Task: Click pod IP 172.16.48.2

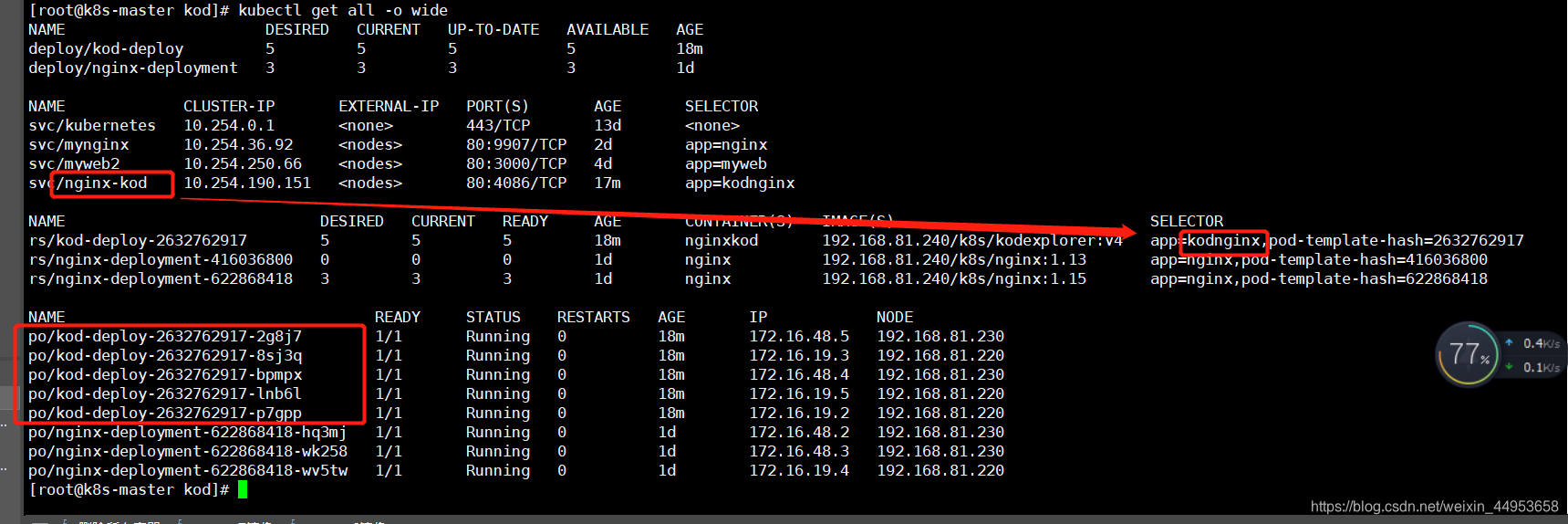Action: pyautogui.click(x=799, y=432)
